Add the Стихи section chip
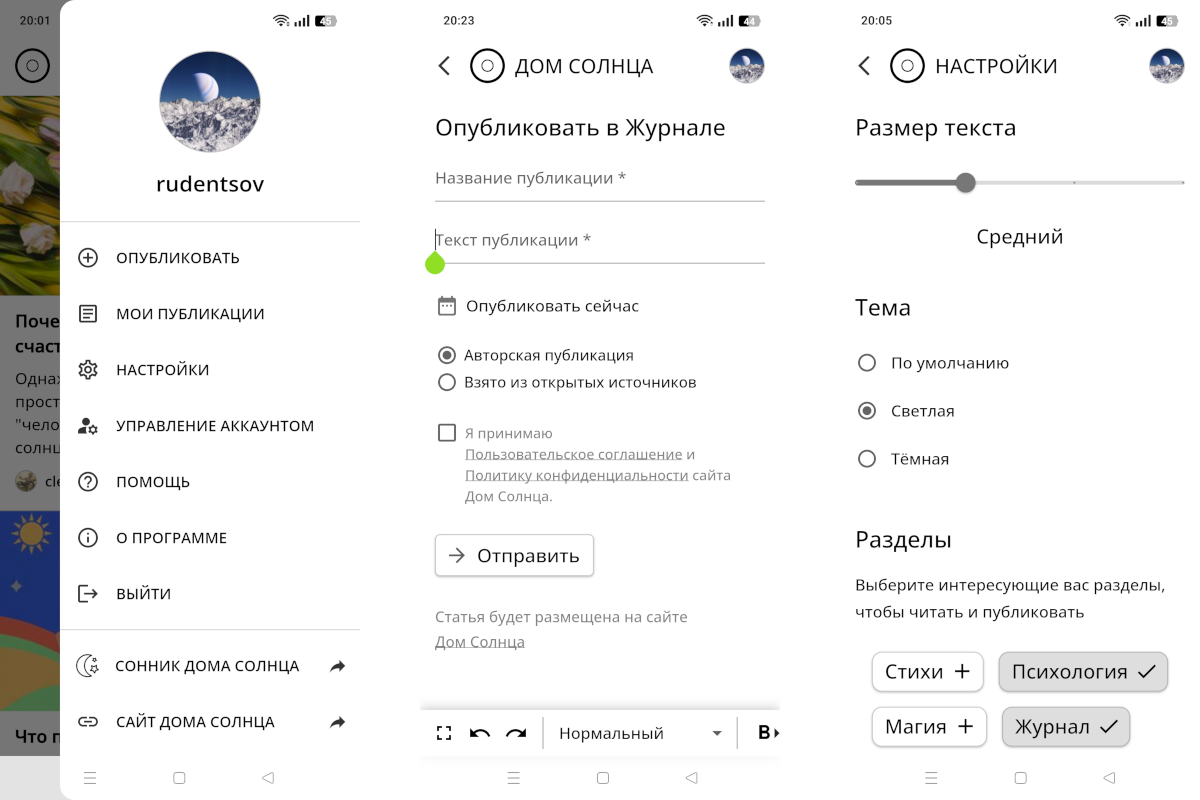1200x800 pixels. click(927, 672)
